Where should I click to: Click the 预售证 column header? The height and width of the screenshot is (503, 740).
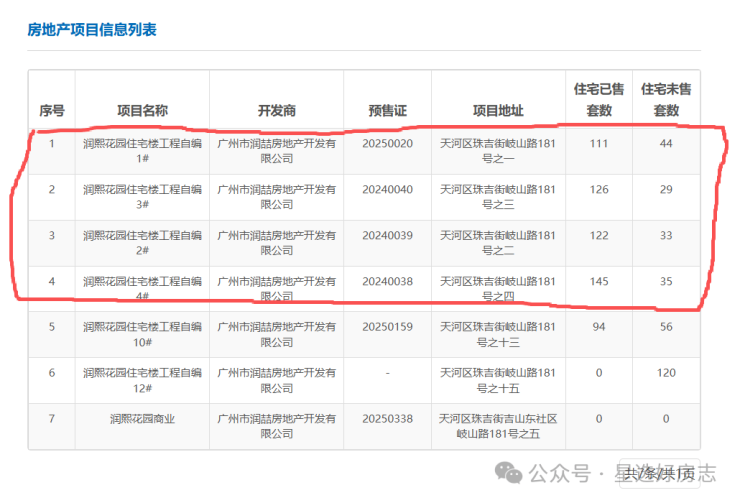[387, 110]
